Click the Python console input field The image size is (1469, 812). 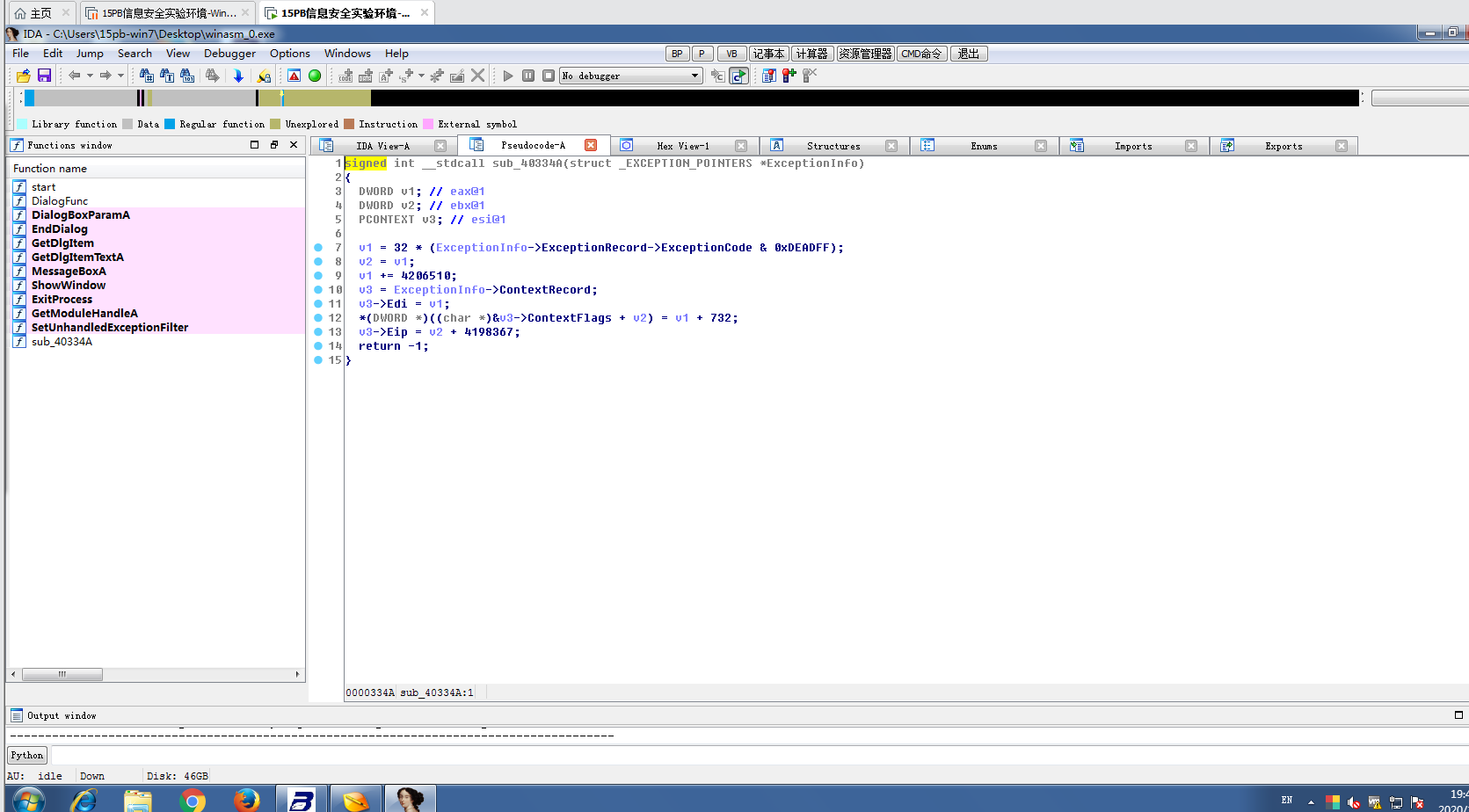(760, 755)
